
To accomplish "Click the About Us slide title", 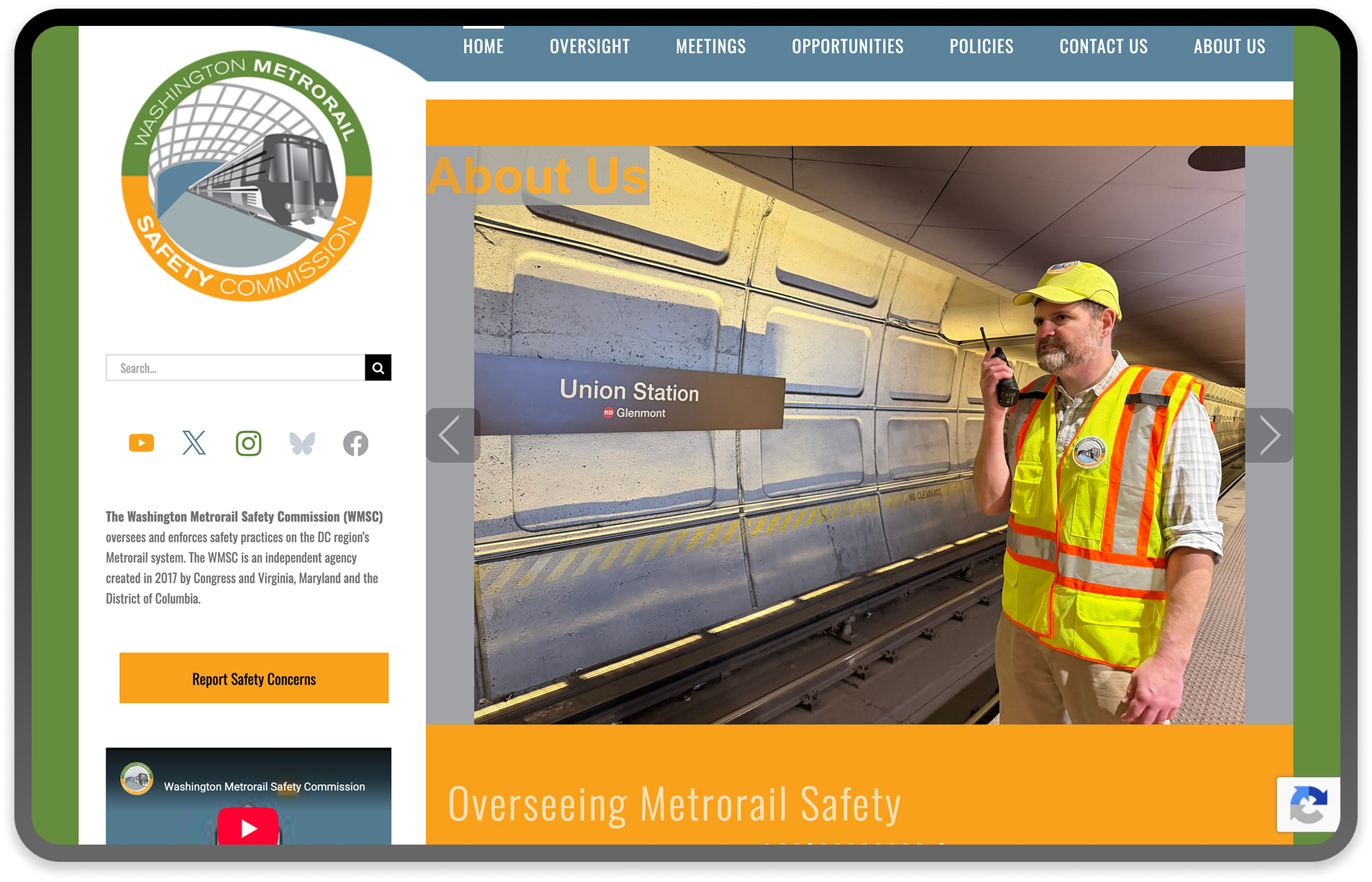I will 538,176.
